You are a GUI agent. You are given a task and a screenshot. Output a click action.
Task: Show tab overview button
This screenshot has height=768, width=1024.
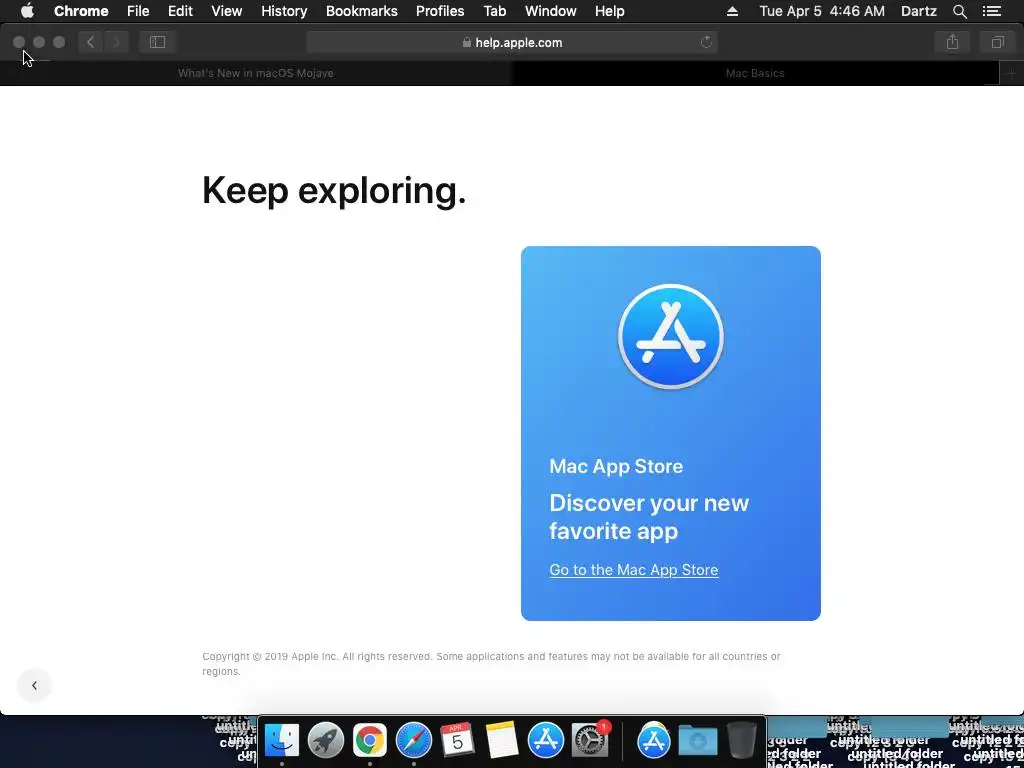[x=997, y=42]
